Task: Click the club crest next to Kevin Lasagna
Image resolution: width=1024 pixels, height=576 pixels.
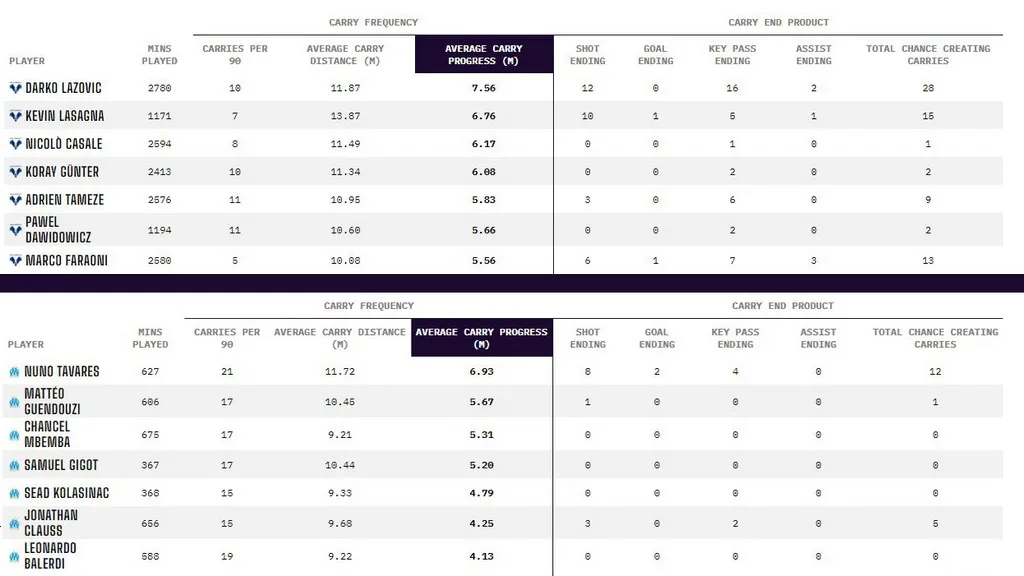Action: (x=15, y=116)
